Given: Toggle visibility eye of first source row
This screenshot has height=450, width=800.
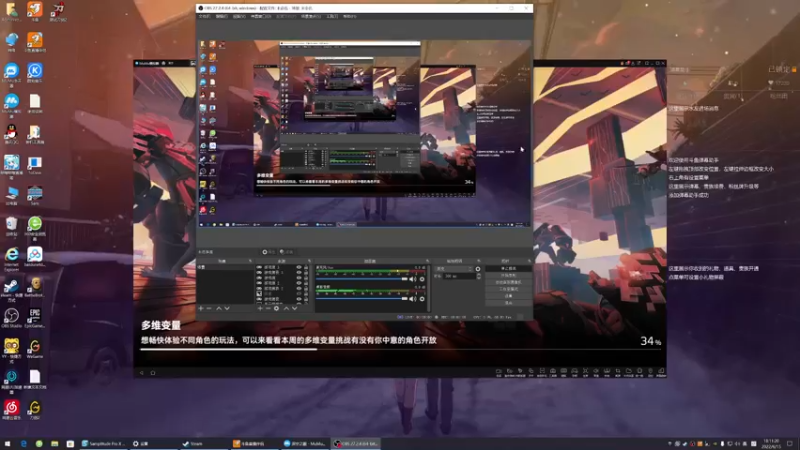Looking at the screenshot, I should tap(299, 267).
